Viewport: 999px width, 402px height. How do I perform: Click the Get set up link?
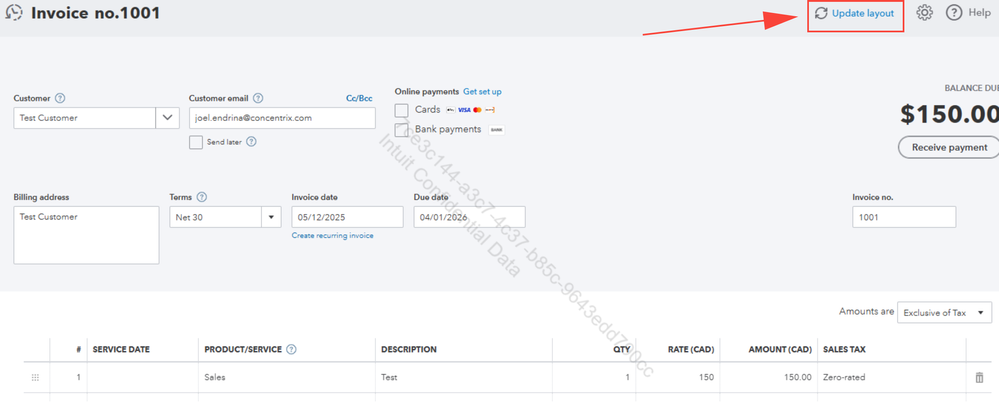click(x=482, y=92)
